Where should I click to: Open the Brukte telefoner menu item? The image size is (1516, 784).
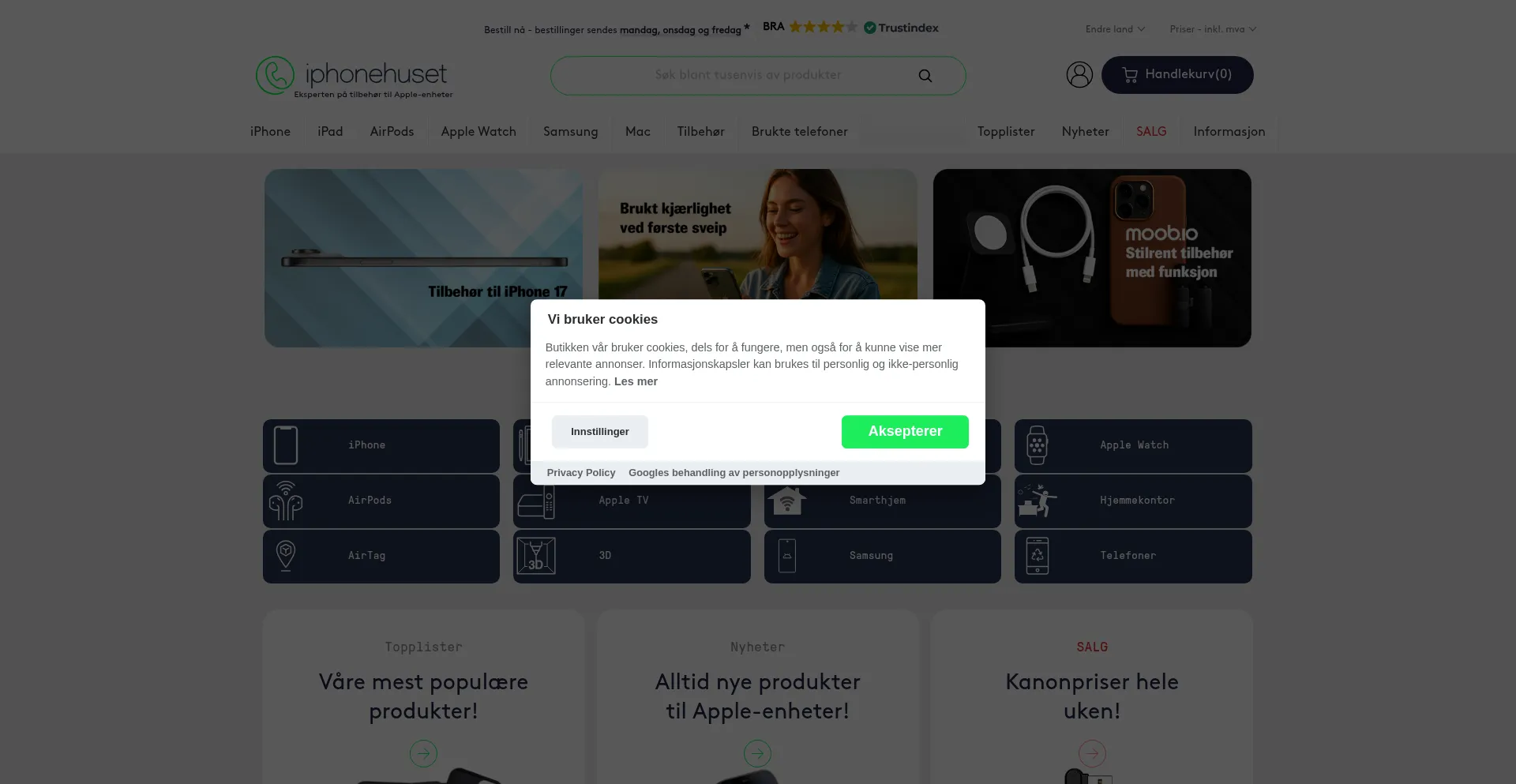(x=799, y=132)
